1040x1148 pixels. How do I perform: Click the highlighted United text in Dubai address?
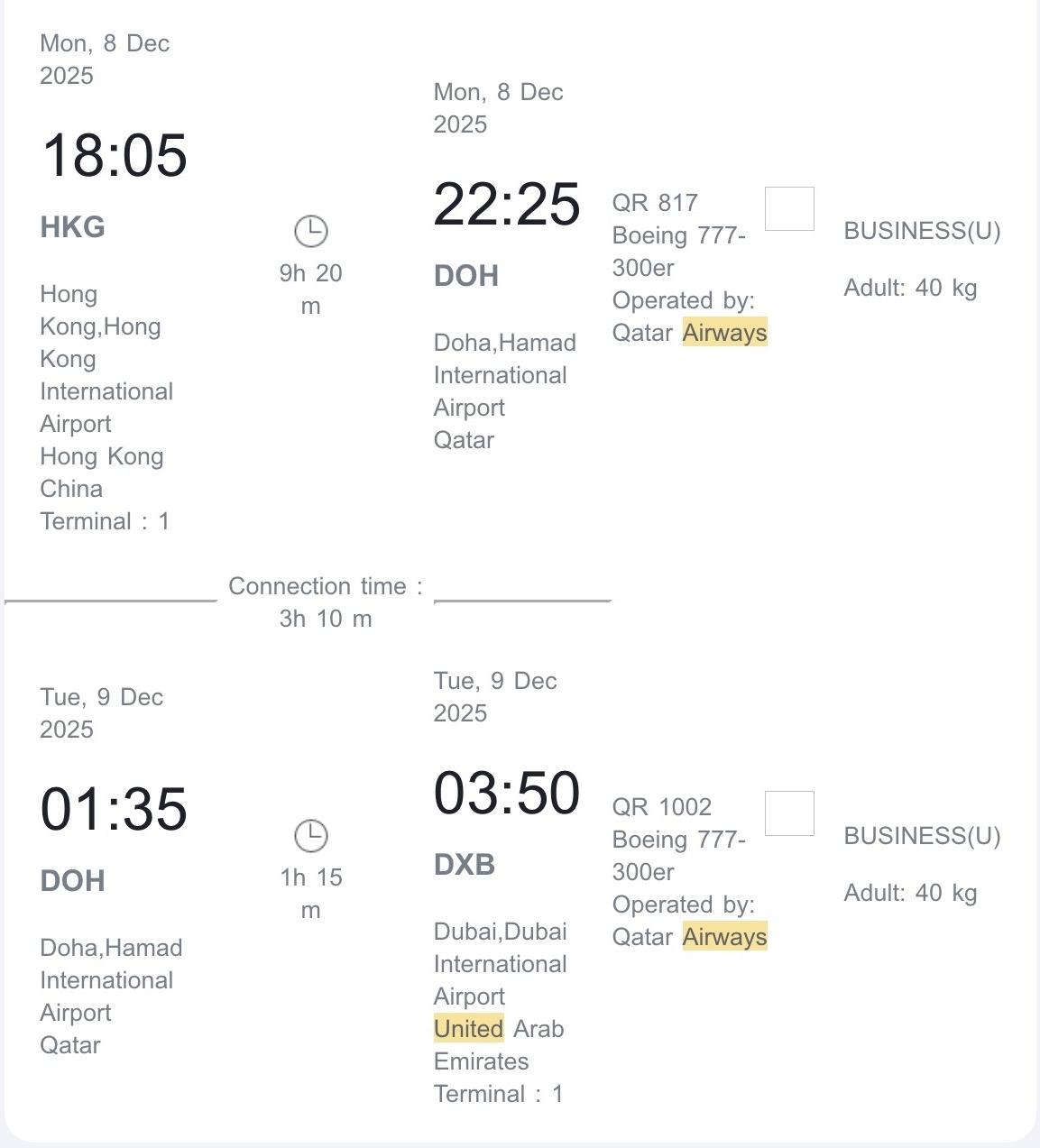[x=468, y=1028]
